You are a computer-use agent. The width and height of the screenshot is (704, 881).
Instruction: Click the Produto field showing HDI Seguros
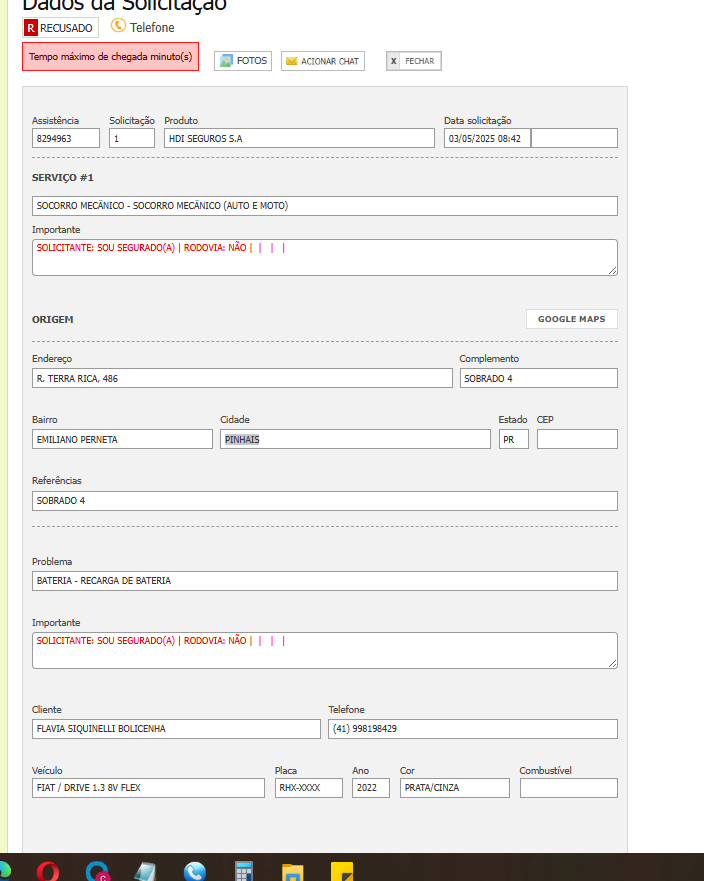(299, 139)
